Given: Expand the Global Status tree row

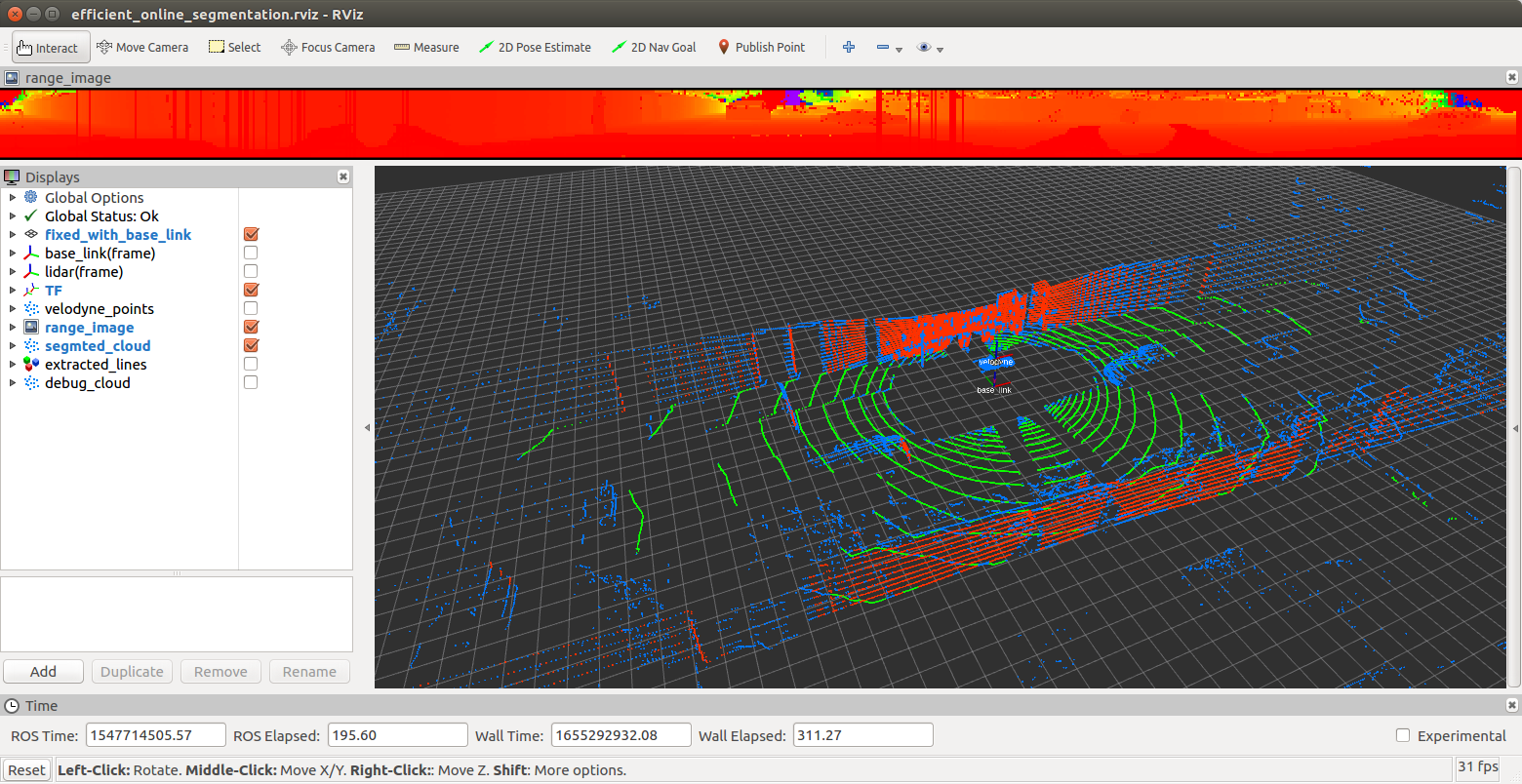Looking at the screenshot, I should (13, 216).
